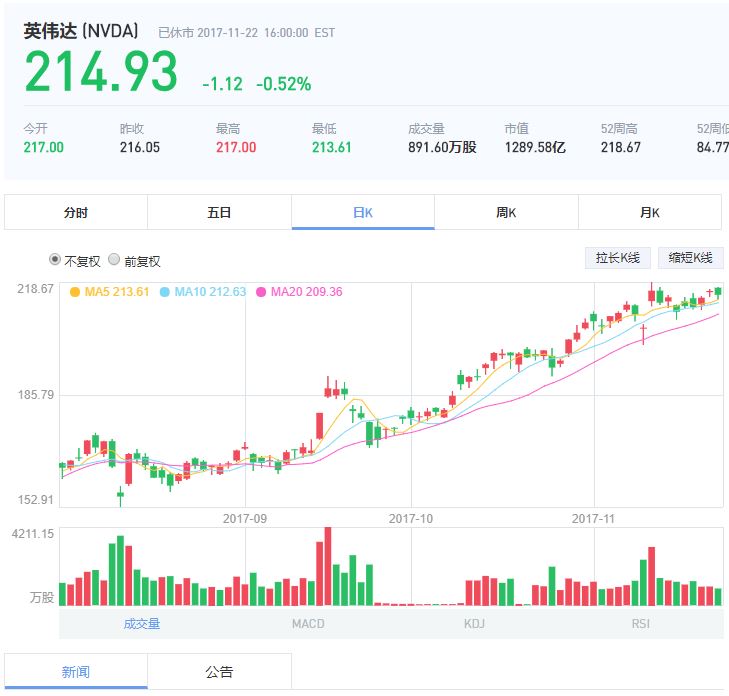Click the 2017-11 date marker on chart
Viewport: 729px width, 696px height.
(x=593, y=518)
